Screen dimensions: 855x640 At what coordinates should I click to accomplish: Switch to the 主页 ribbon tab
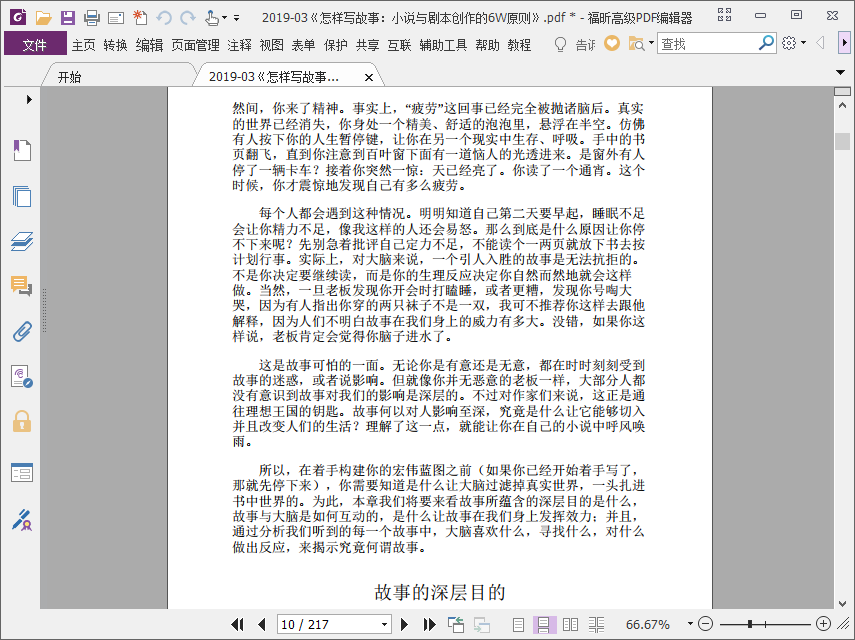pos(83,45)
